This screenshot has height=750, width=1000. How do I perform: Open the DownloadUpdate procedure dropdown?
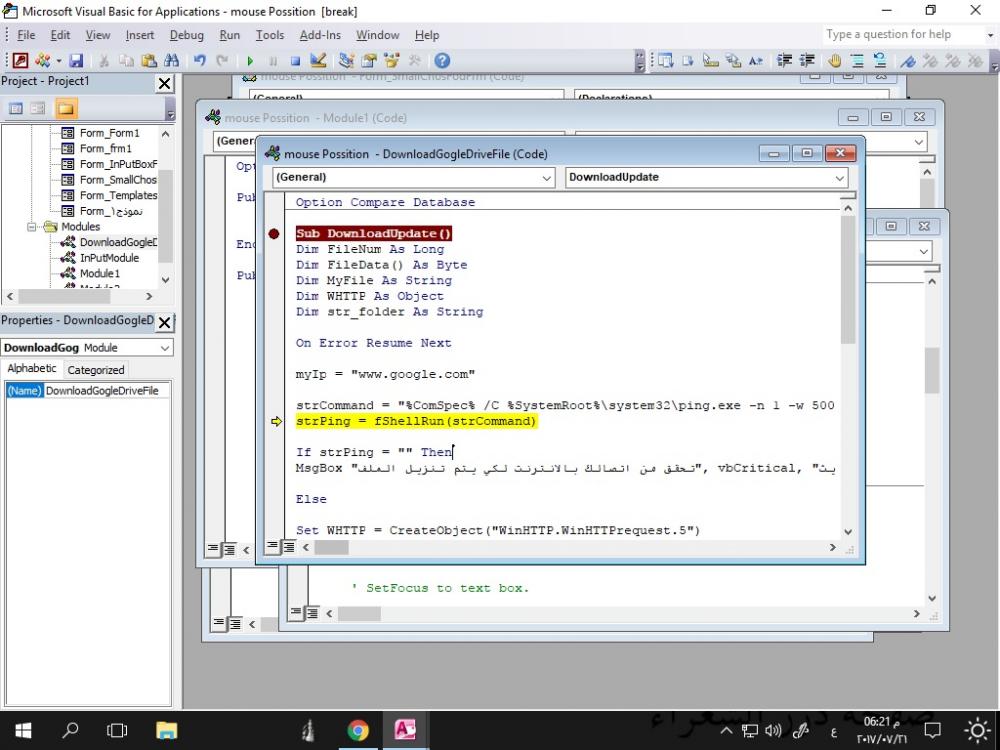click(840, 178)
